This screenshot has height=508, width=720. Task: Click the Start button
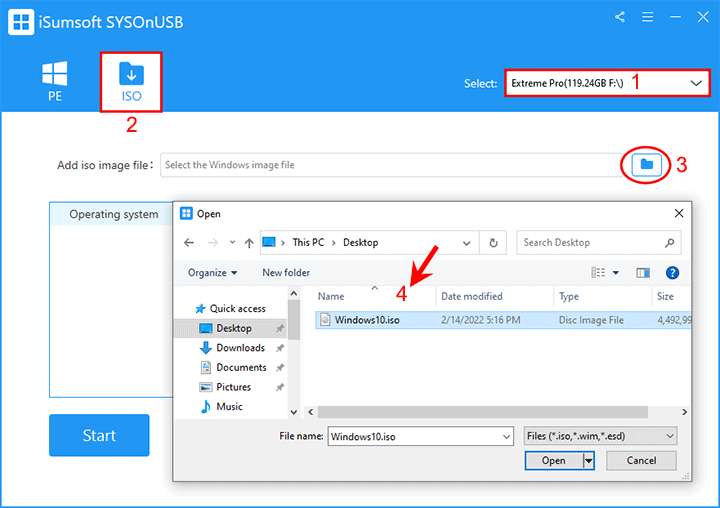pyautogui.click(x=99, y=435)
